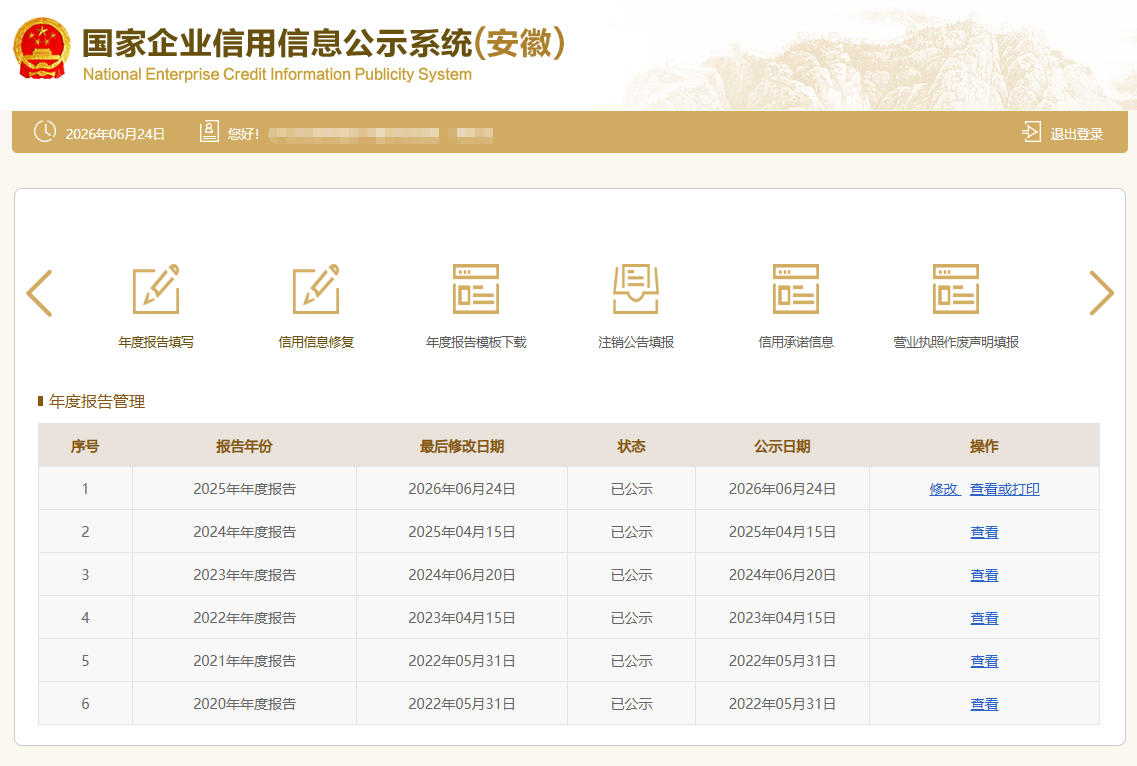This screenshot has height=766, width=1137.
Task: Click 查看 for the 2023年年度报告 row
Action: point(984,575)
